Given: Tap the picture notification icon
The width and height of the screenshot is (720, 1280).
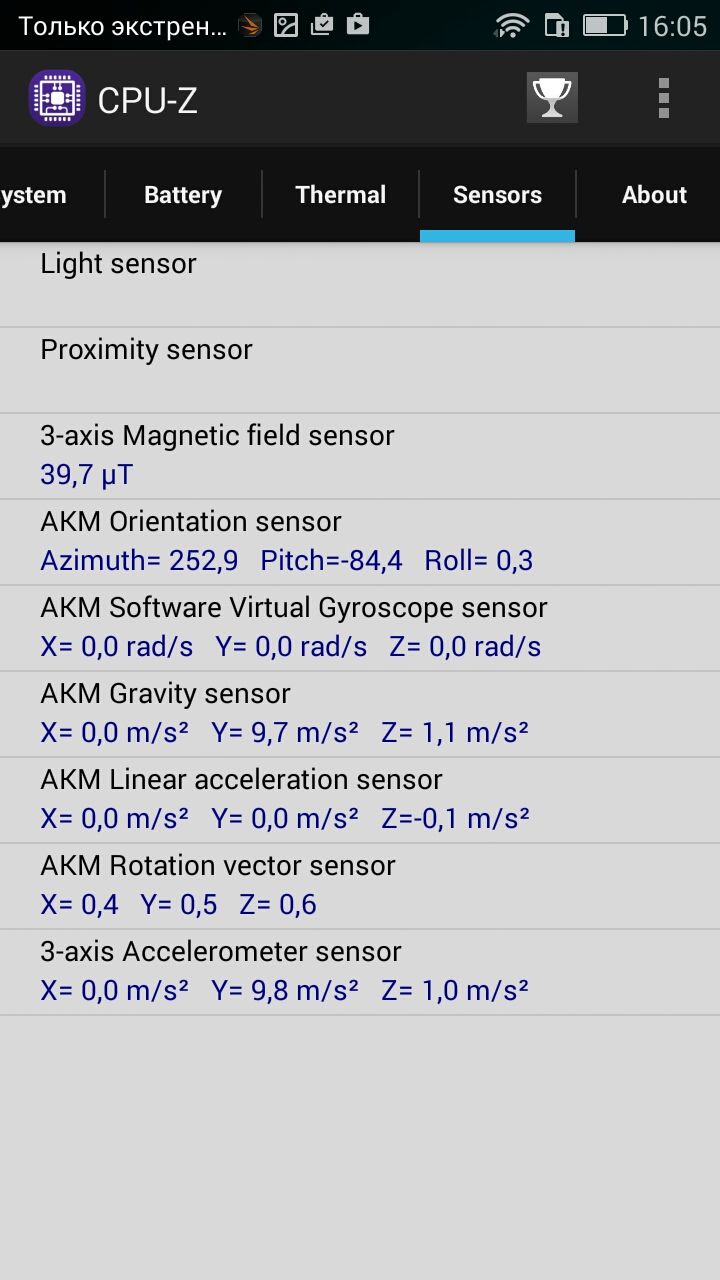Looking at the screenshot, I should tap(286, 25).
